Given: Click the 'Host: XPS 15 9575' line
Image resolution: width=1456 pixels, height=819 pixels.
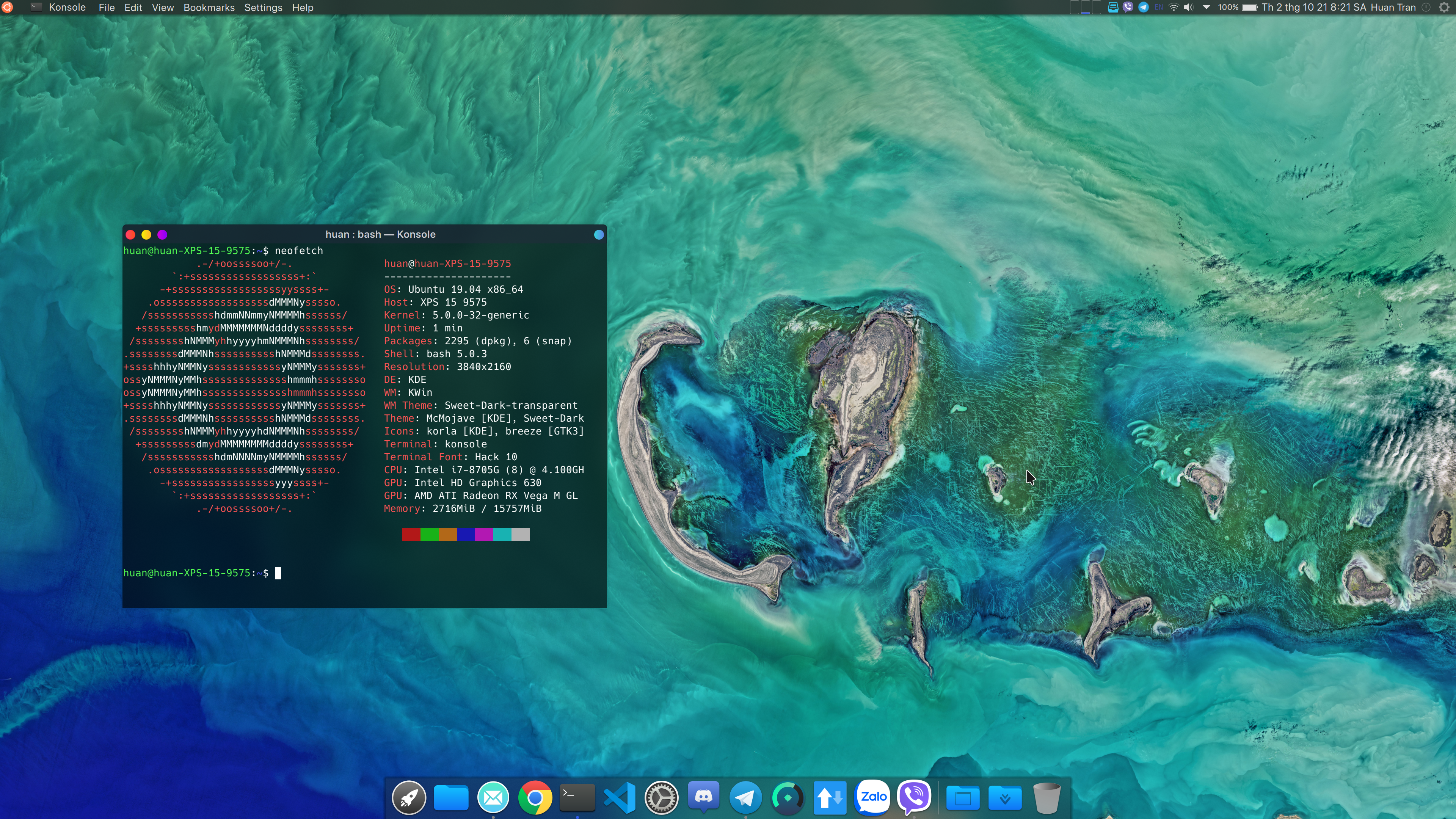Looking at the screenshot, I should click(x=435, y=303).
